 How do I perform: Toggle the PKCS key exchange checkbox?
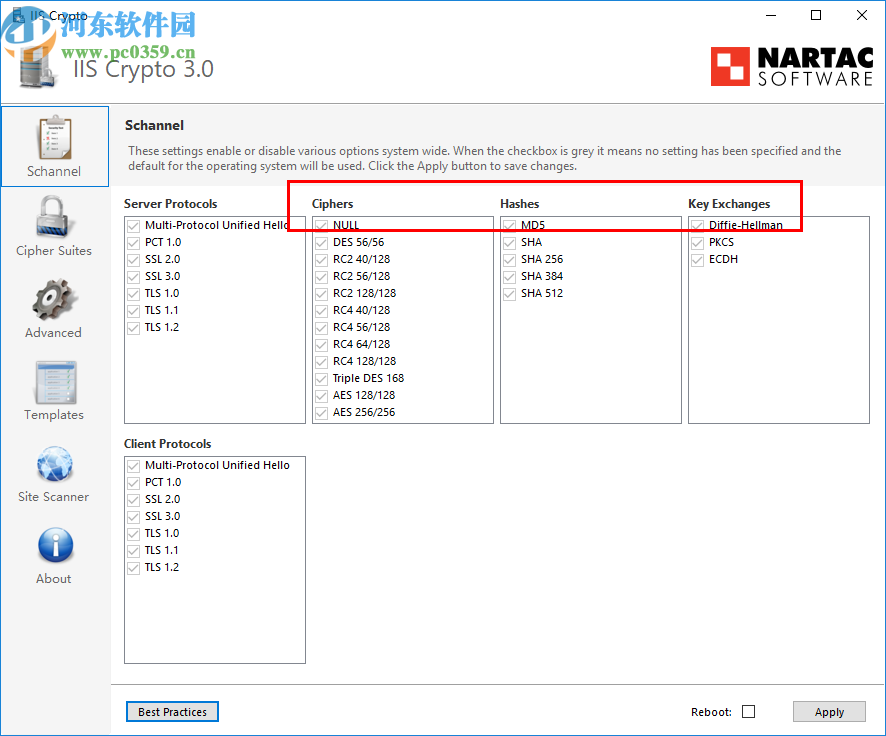click(698, 243)
